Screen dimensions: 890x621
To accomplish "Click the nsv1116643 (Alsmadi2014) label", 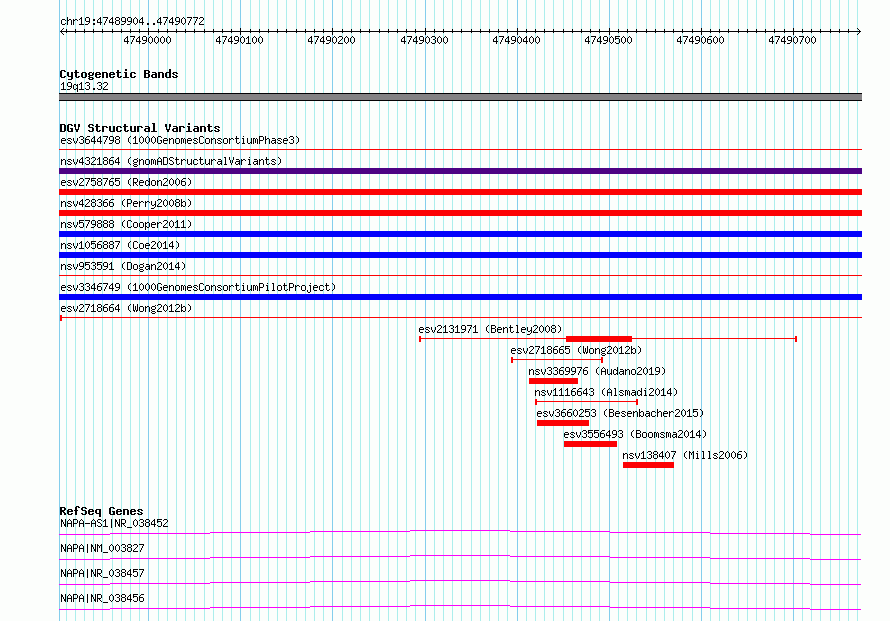I will (x=606, y=392).
